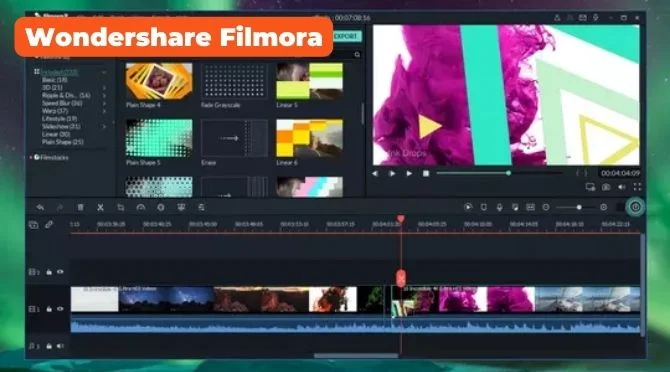
Task: Open the Speed gauge control
Action: pos(141,208)
